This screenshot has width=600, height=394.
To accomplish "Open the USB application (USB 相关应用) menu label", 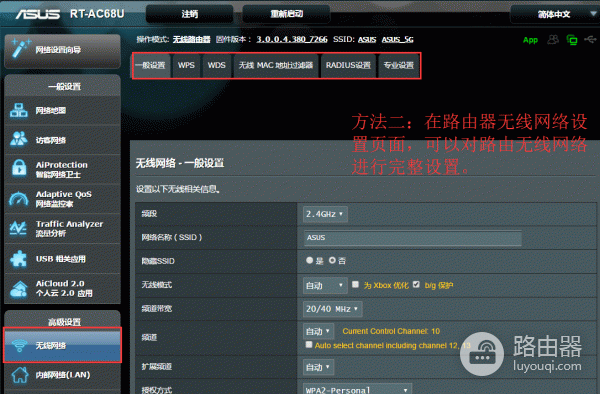I will (60, 259).
